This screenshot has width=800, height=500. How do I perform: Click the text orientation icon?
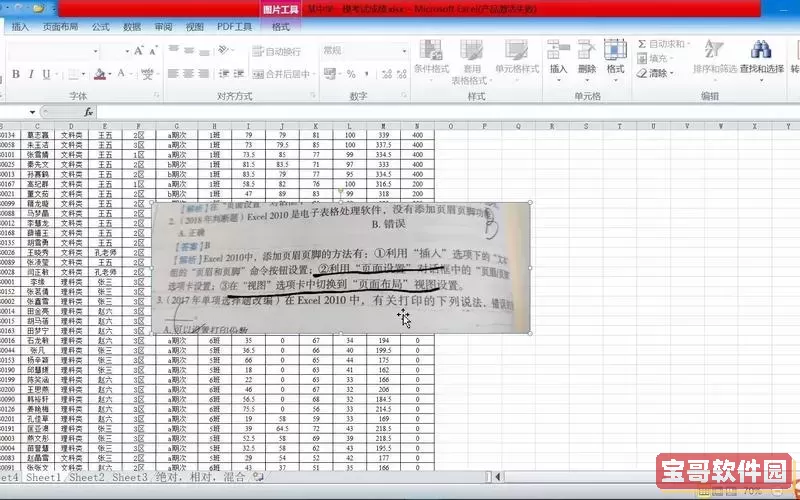(223, 51)
